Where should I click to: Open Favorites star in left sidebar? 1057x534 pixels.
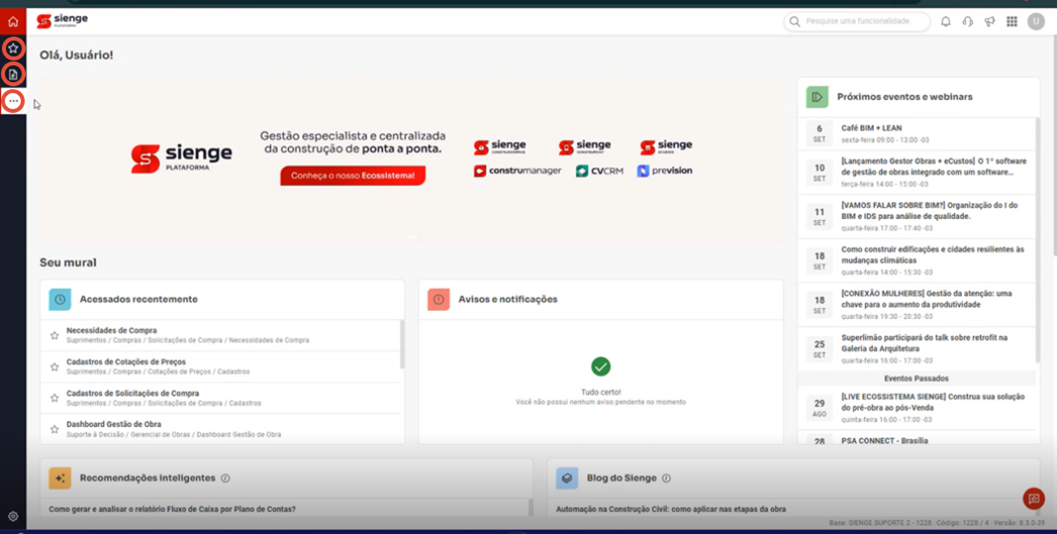[13, 48]
